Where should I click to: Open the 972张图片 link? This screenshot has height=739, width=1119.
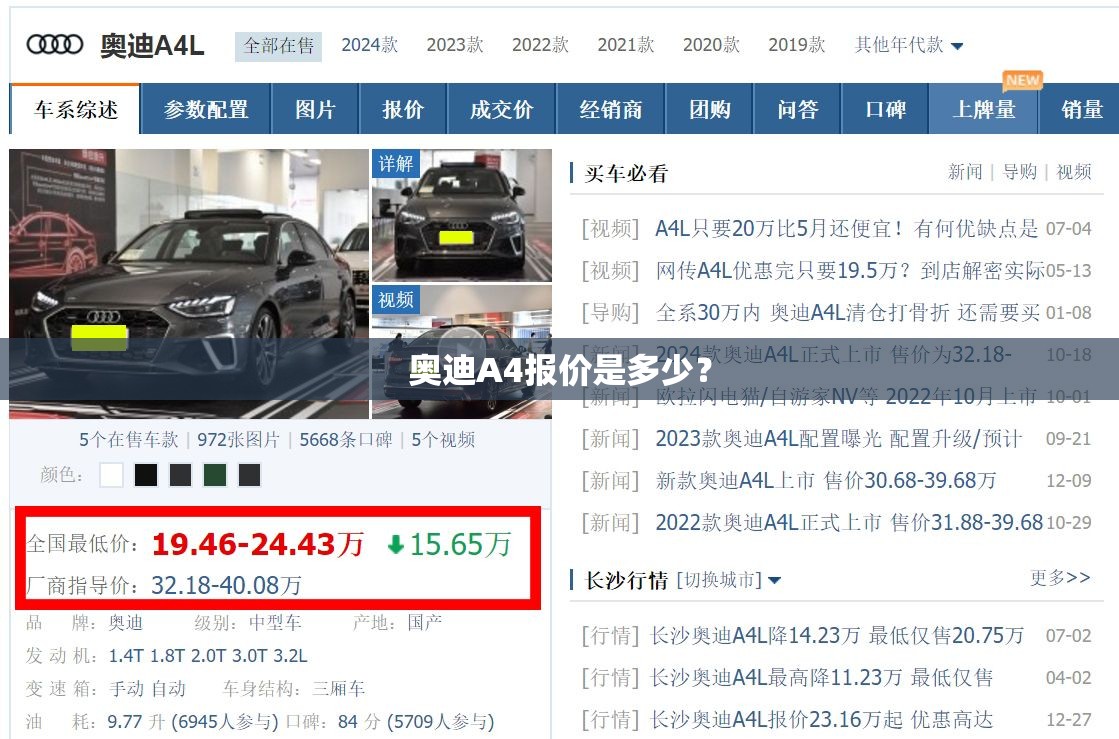tap(238, 439)
